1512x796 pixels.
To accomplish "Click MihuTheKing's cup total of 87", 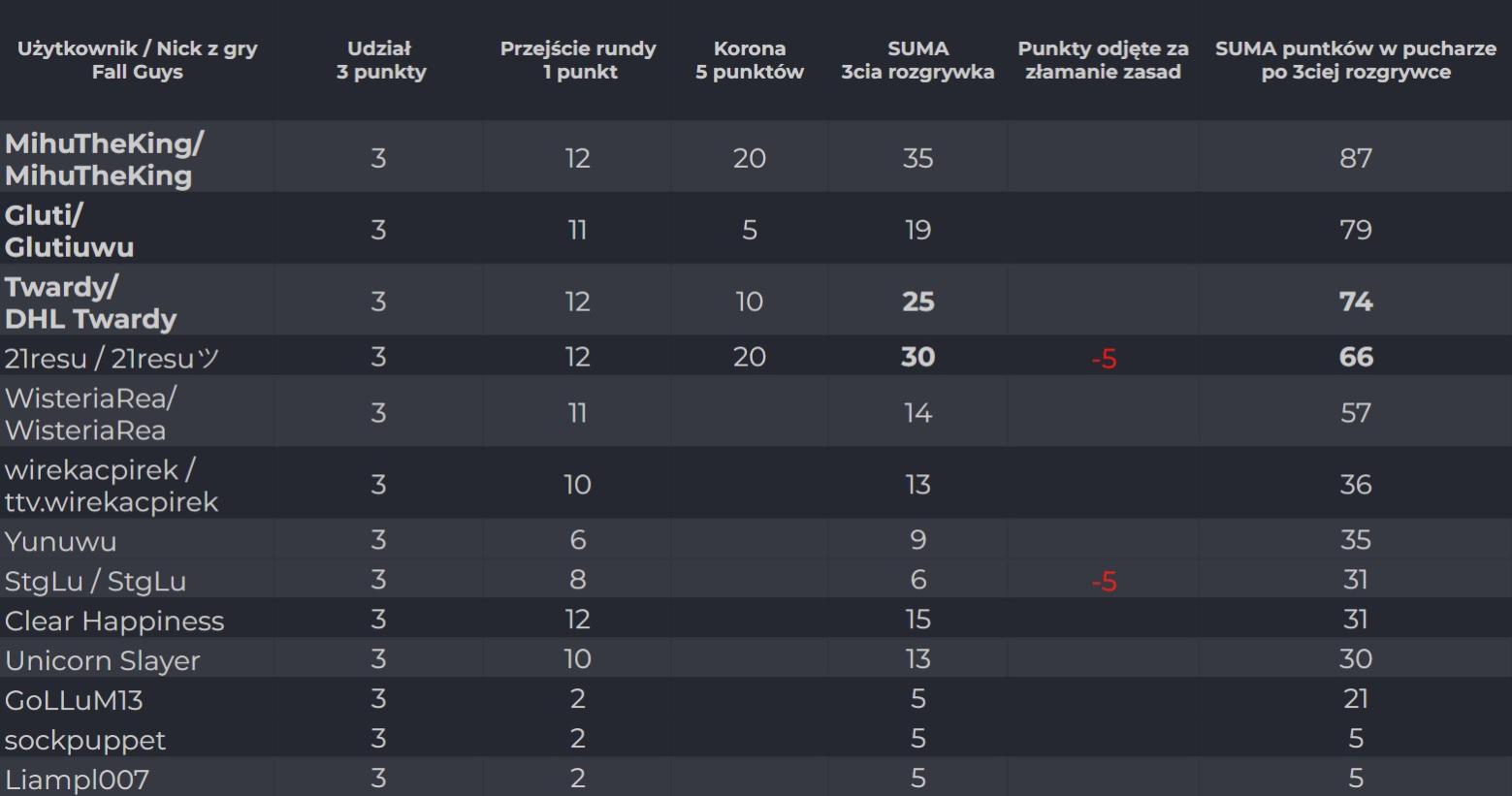I will tap(1355, 158).
